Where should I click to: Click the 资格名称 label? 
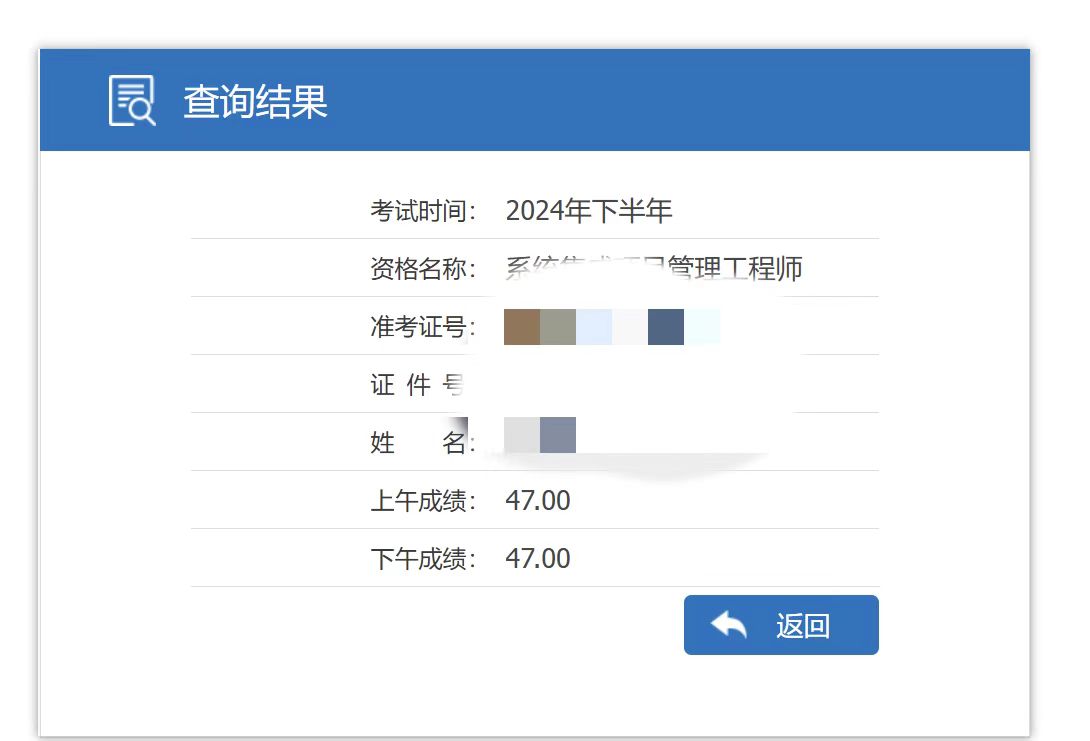point(423,268)
